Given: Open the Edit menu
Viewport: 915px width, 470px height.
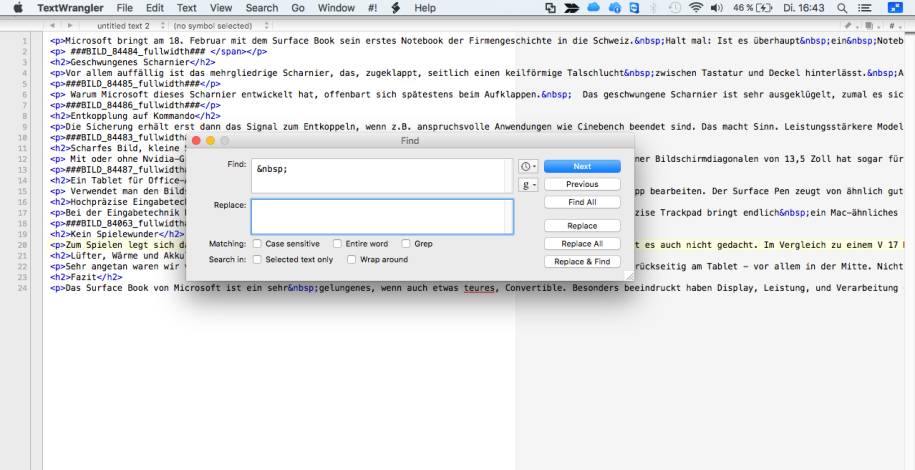Looking at the screenshot, I should [x=155, y=8].
